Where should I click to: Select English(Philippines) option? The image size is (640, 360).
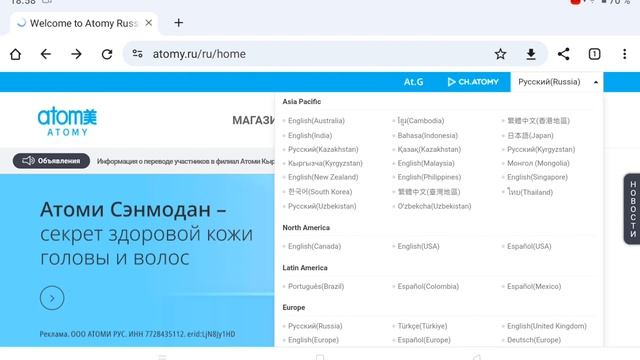pos(429,177)
